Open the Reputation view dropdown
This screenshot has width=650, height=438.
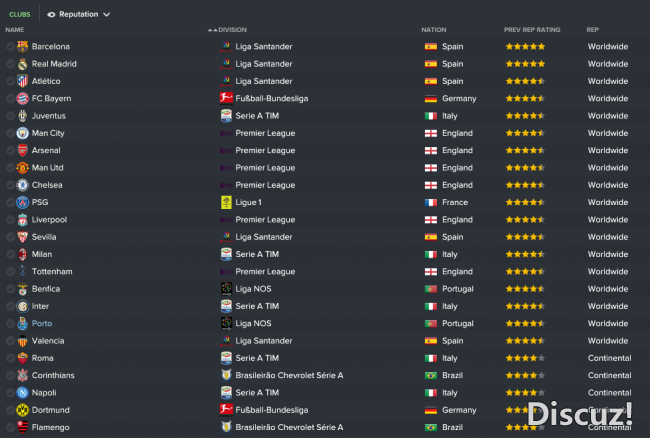tap(78, 14)
